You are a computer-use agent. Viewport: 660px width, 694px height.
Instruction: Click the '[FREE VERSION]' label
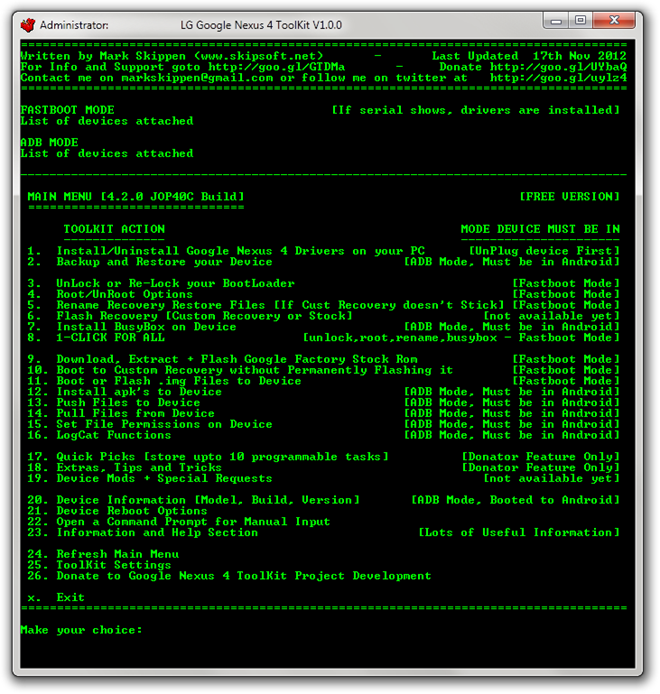click(x=570, y=197)
